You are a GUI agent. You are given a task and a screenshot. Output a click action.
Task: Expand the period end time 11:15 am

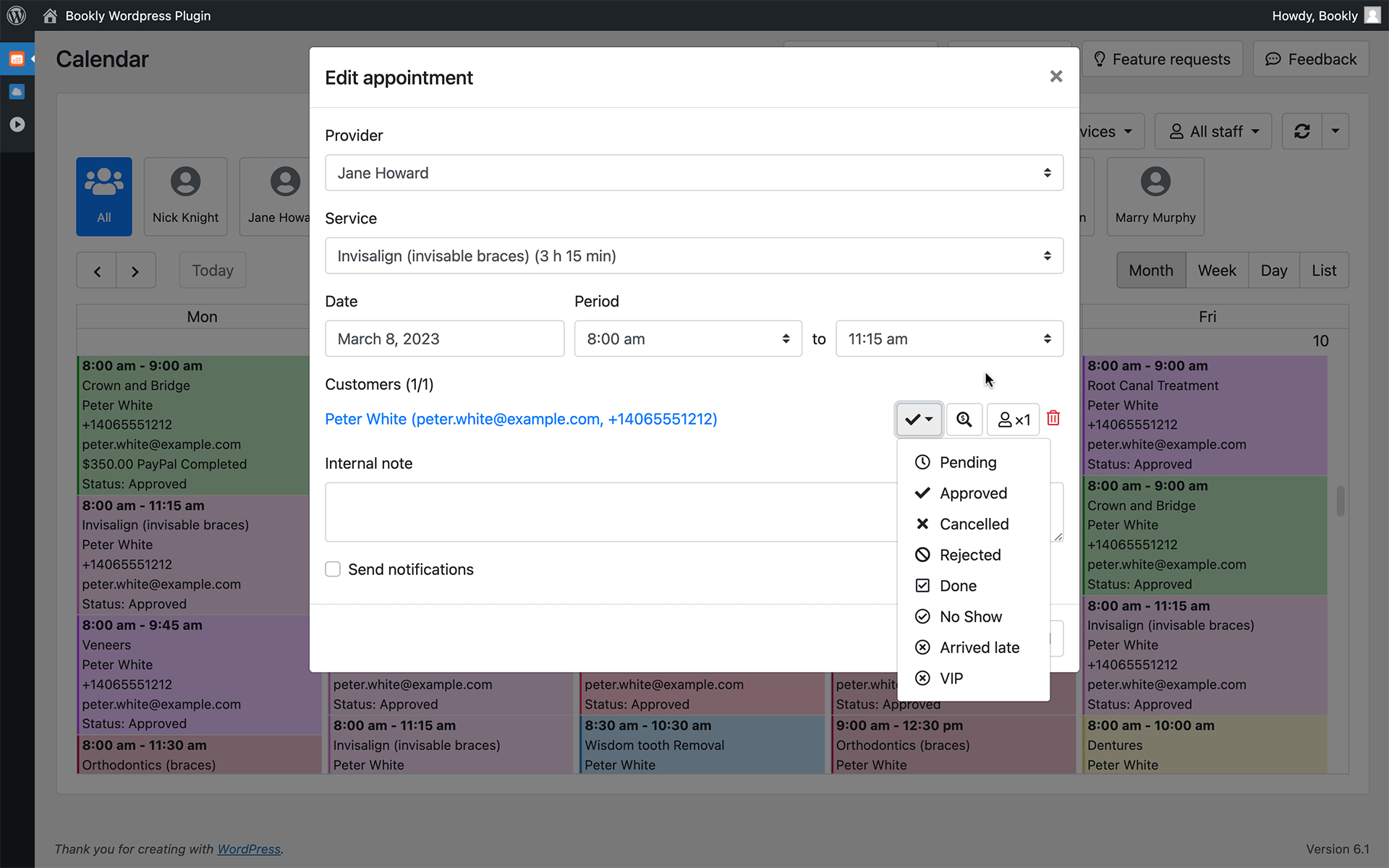click(948, 339)
